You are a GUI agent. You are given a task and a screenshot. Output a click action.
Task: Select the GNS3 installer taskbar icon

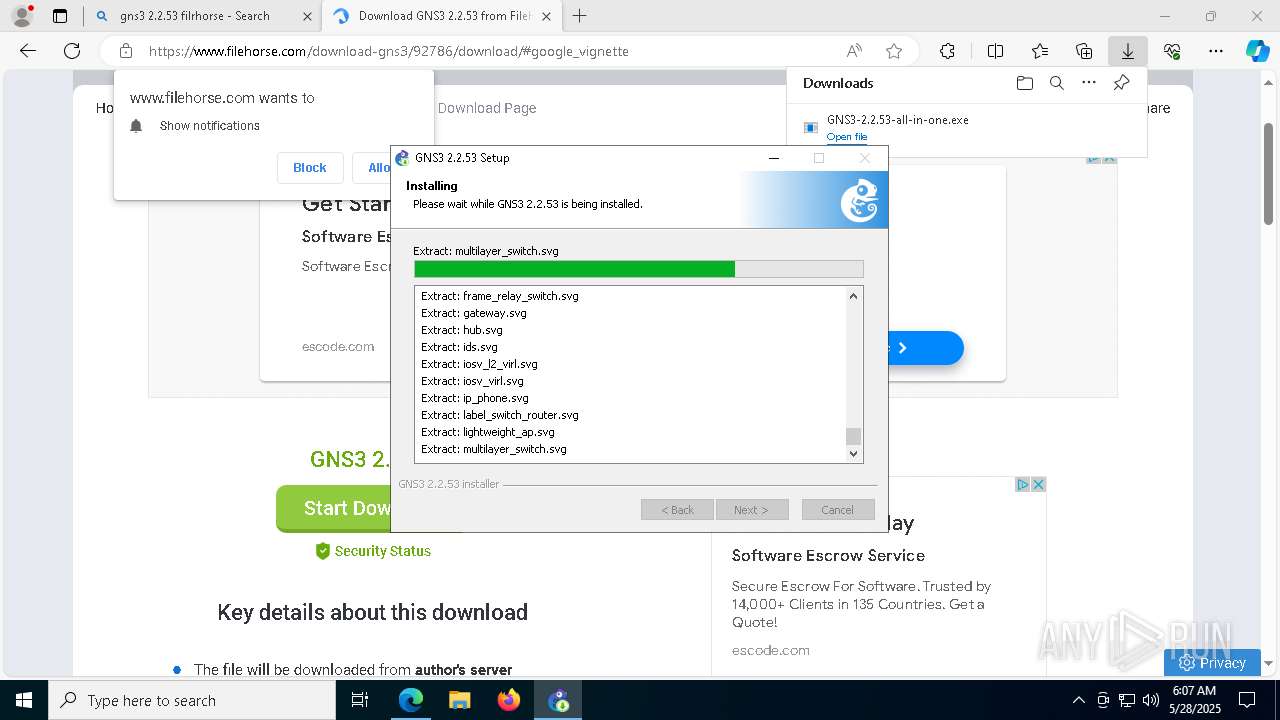point(558,700)
